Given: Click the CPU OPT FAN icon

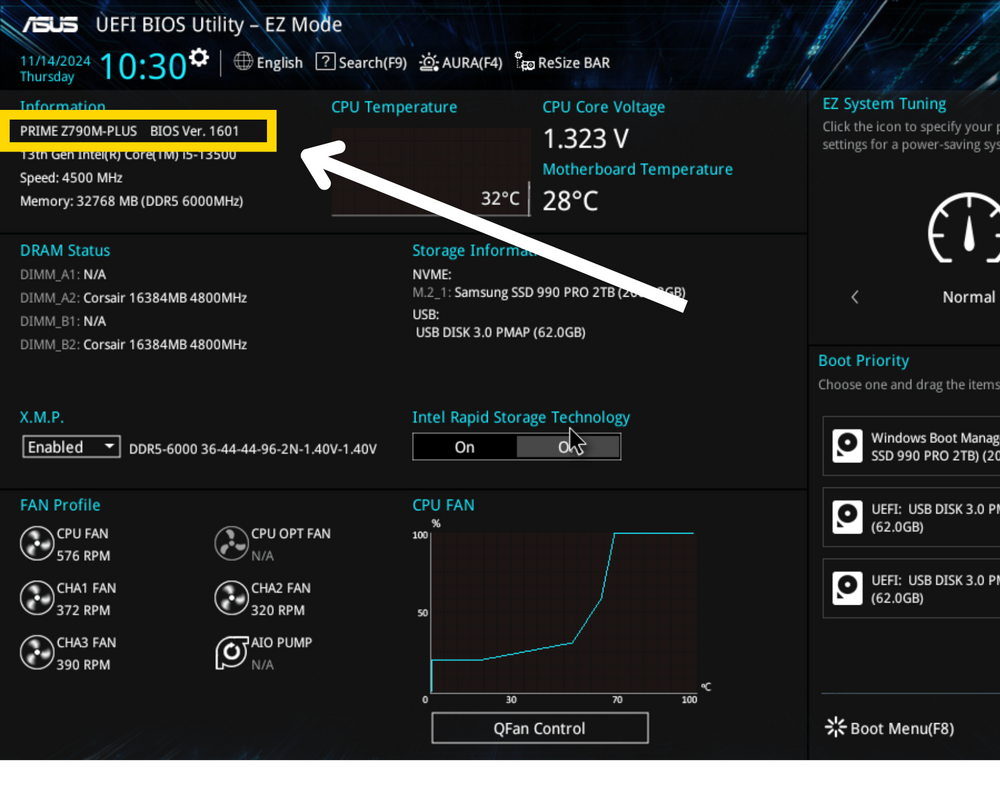Looking at the screenshot, I should tap(232, 543).
